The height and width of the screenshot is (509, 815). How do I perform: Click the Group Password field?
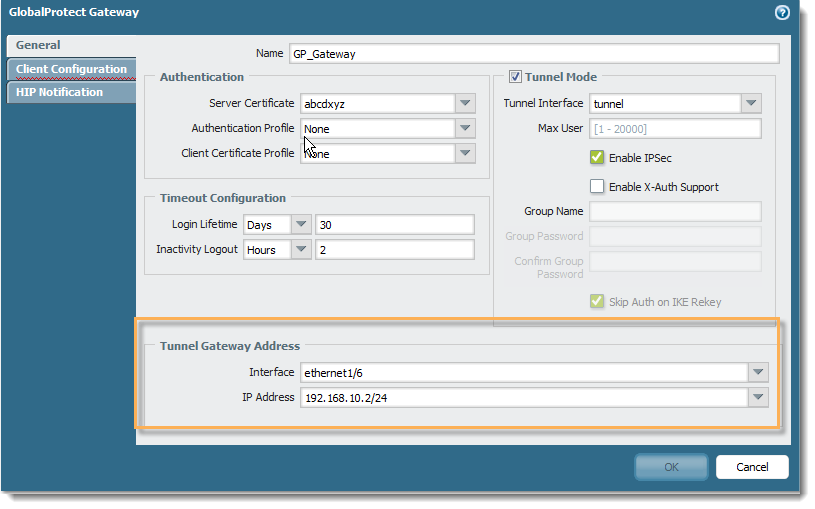pyautogui.click(x=675, y=236)
